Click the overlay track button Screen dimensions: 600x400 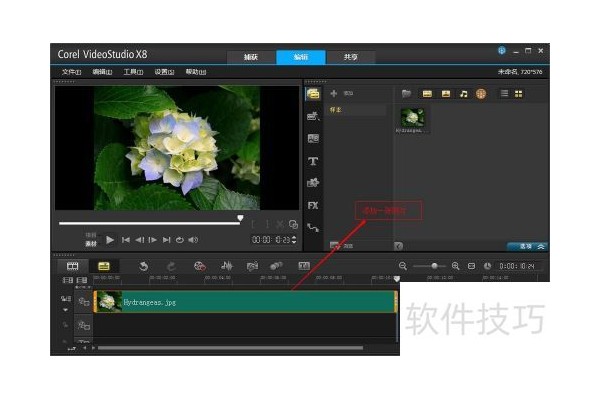[x=83, y=325]
